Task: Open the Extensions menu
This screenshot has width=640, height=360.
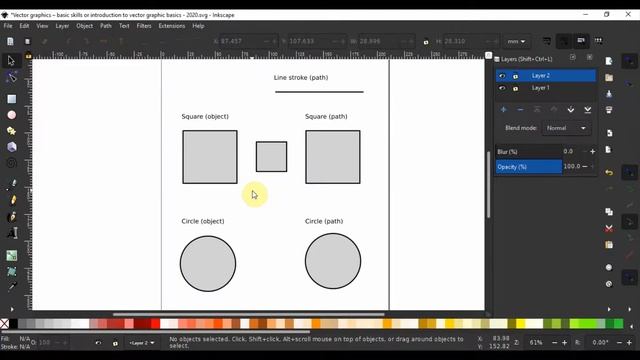Action: click(171, 26)
